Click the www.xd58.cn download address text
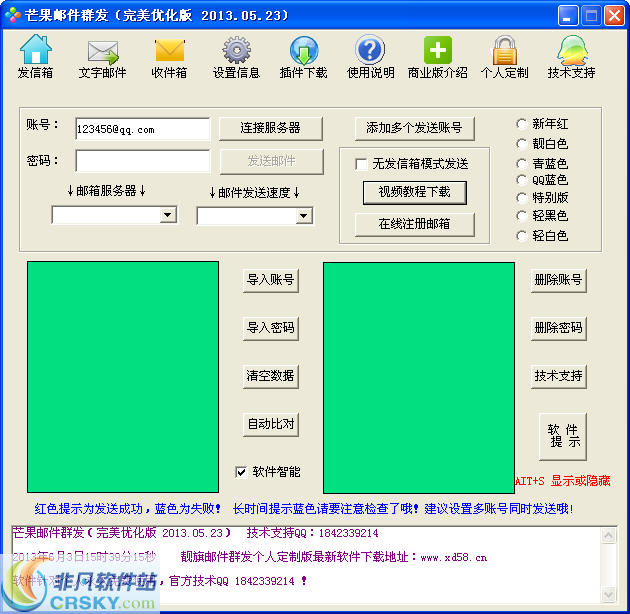The image size is (630, 614). [x=454, y=558]
